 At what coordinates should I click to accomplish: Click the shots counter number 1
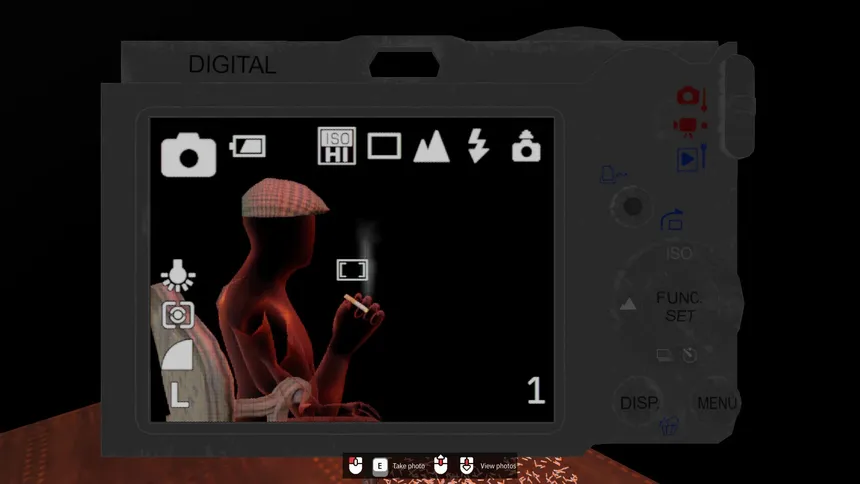(x=536, y=390)
